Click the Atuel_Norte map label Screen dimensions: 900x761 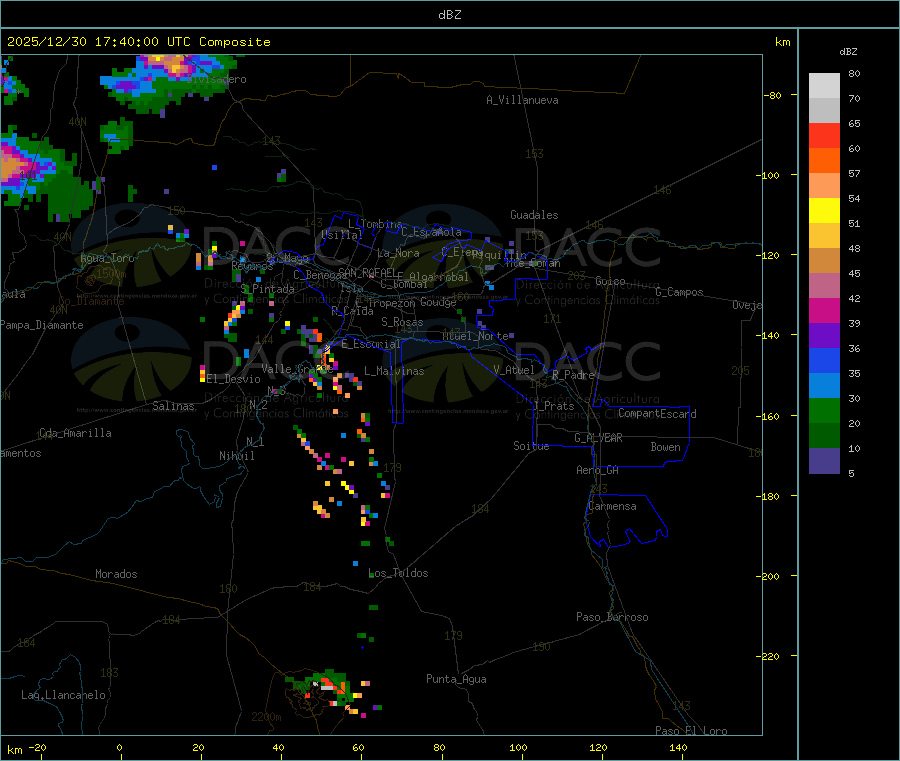[475, 336]
